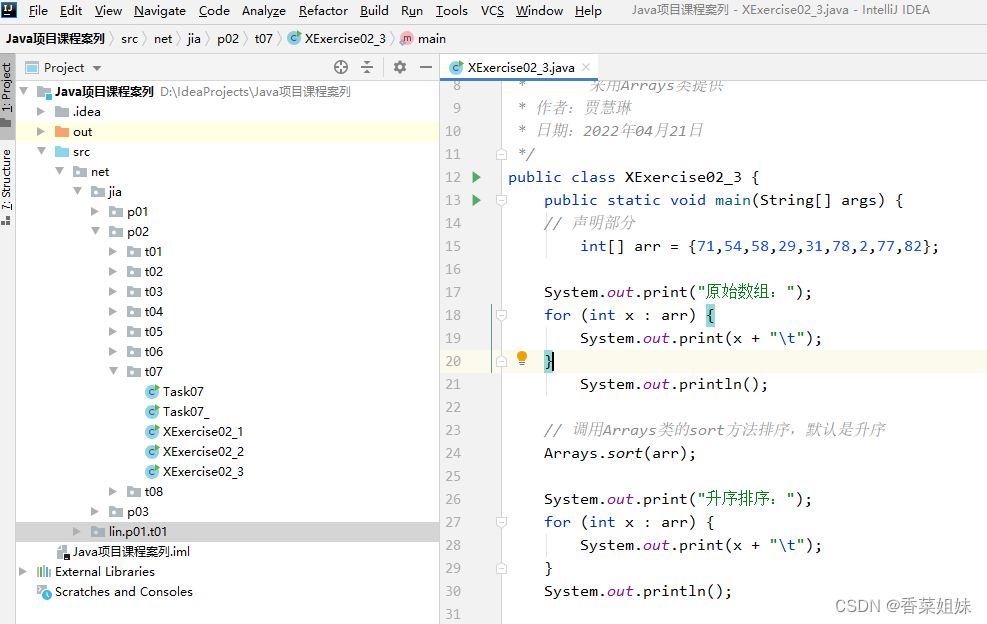Screen dimensions: 987x624
Task: Expand the t08 package
Action: [113, 491]
